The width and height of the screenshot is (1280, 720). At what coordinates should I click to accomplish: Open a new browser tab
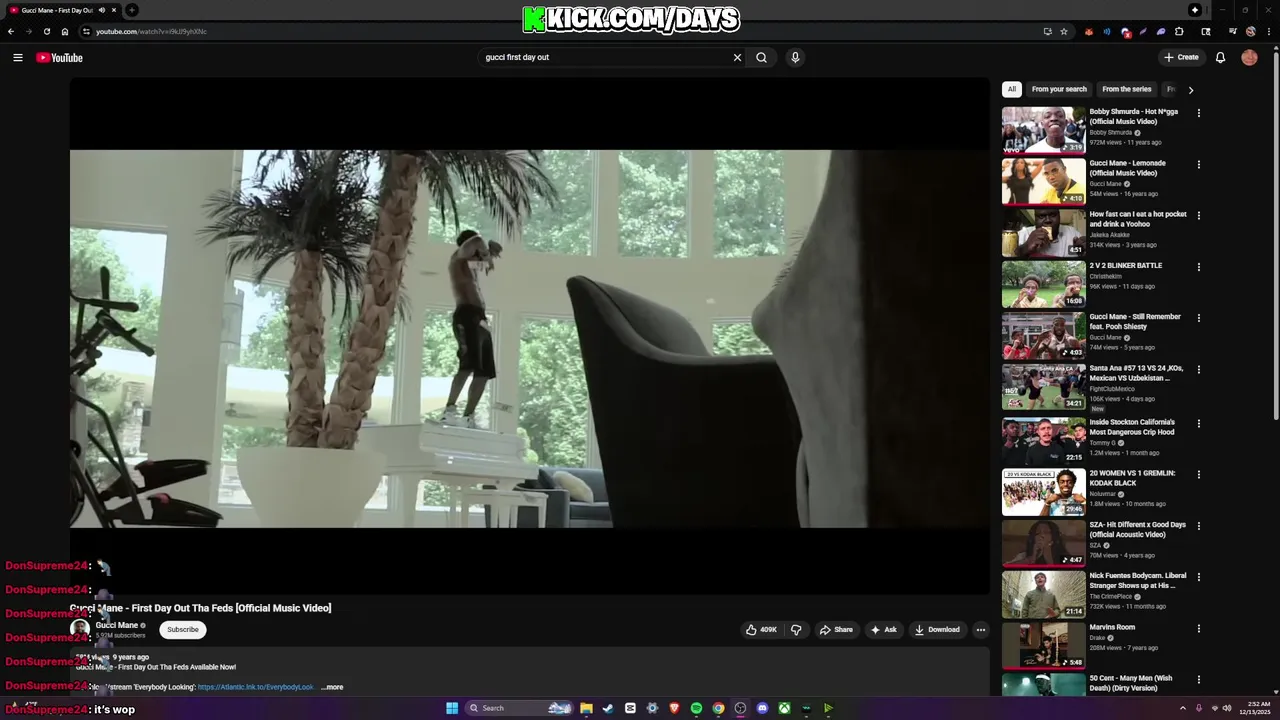(x=132, y=10)
